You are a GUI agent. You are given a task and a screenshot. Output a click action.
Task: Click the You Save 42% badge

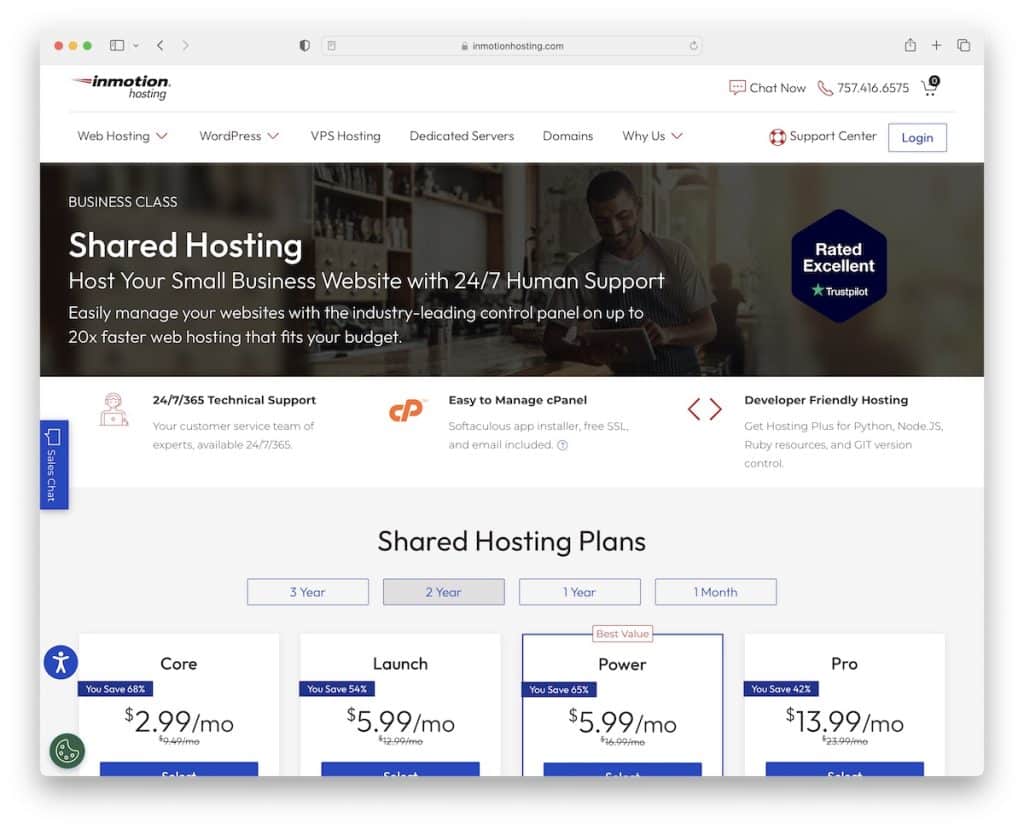click(x=780, y=689)
